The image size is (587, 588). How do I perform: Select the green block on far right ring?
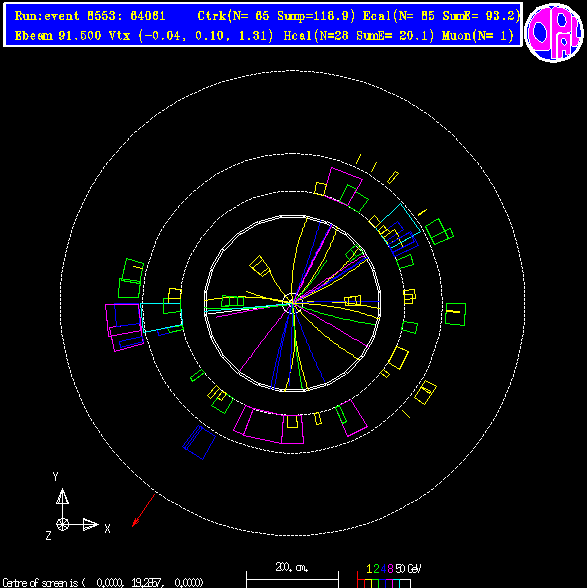455,314
